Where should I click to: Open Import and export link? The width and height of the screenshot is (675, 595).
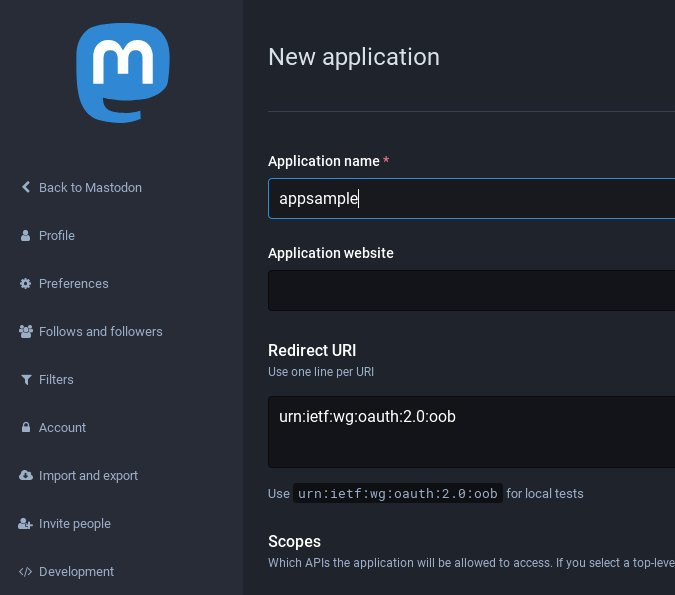coord(88,476)
